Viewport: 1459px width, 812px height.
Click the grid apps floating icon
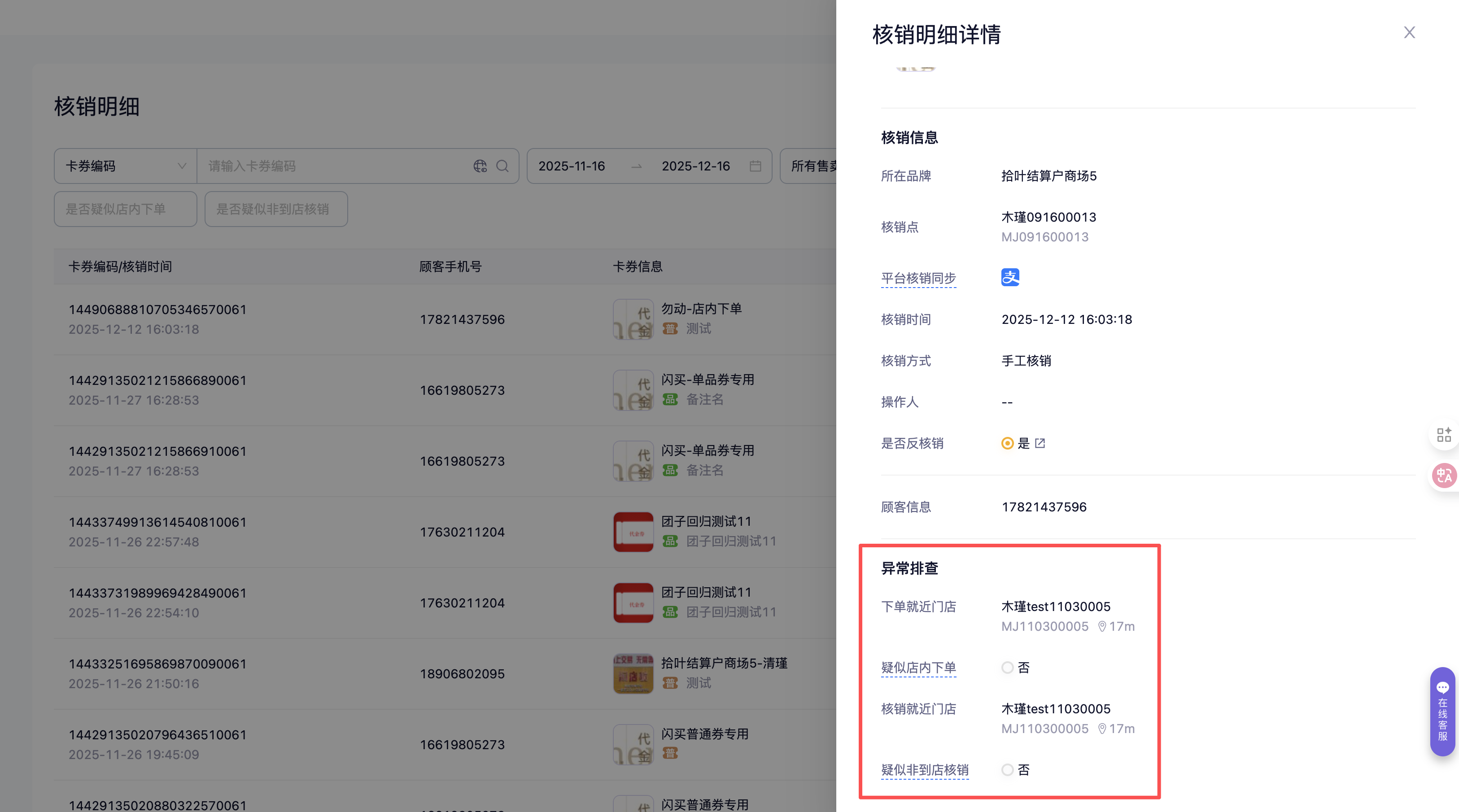(1444, 434)
